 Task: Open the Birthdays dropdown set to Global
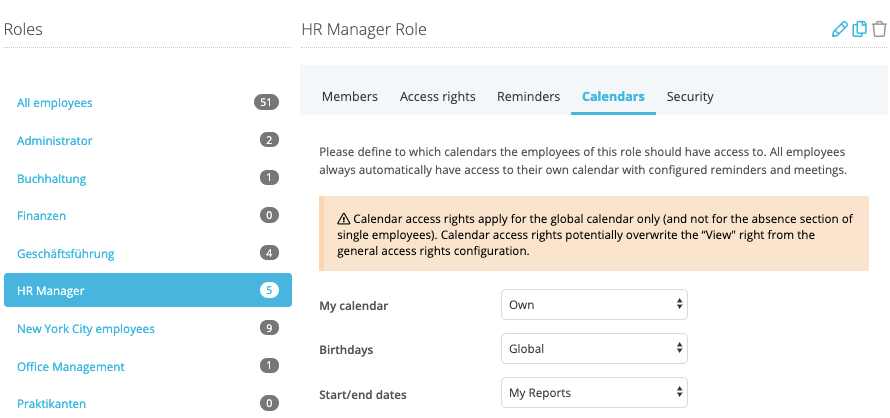click(x=594, y=349)
